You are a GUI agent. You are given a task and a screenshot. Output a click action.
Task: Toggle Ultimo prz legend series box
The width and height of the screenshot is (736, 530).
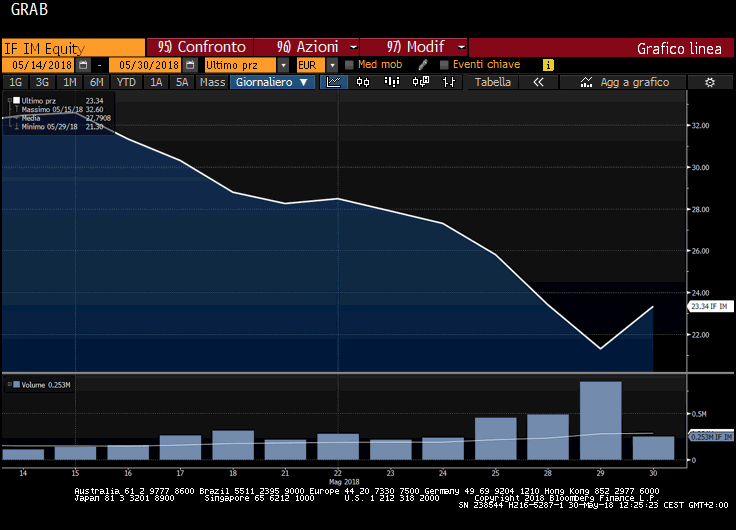(x=16, y=101)
